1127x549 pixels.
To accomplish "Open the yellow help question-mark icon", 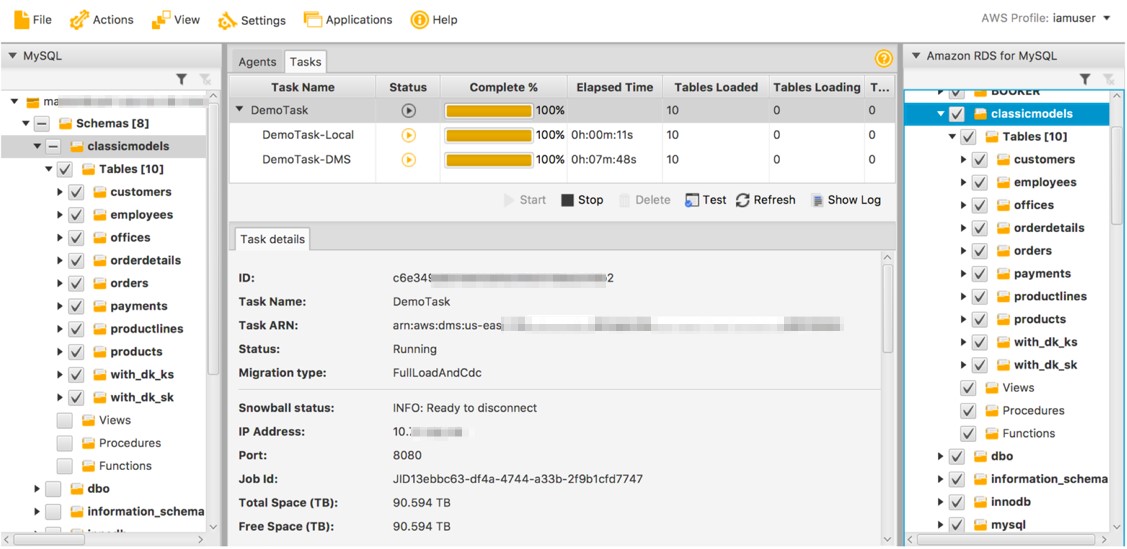I will pyautogui.click(x=883, y=59).
